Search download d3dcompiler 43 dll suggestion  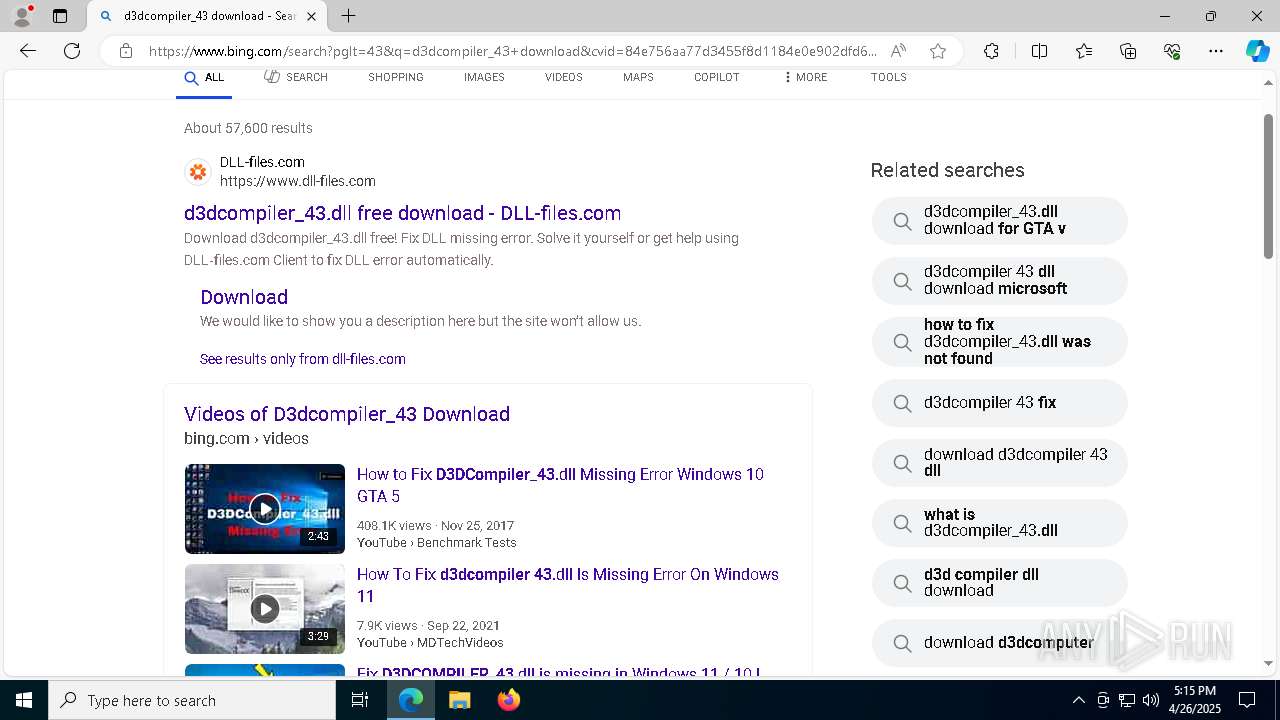1000,463
